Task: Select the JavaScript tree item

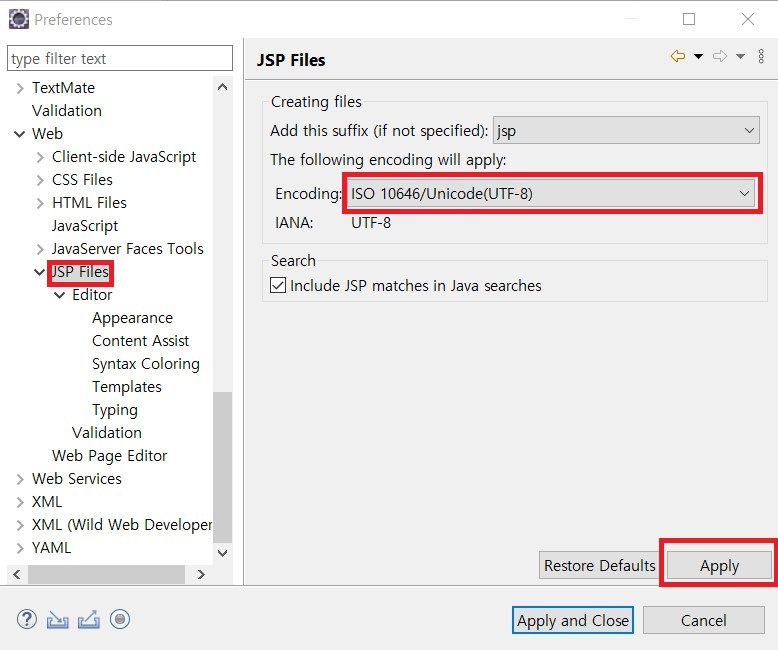Action: tap(85, 226)
